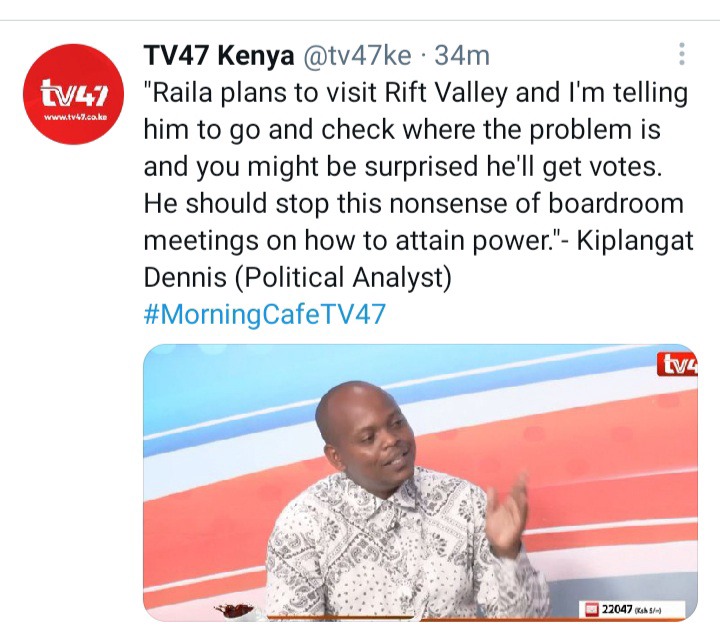Click the "(Political Analyst)" text in tweet
Image resolution: width=720 pixels, height=633 pixels.
click(x=343, y=277)
